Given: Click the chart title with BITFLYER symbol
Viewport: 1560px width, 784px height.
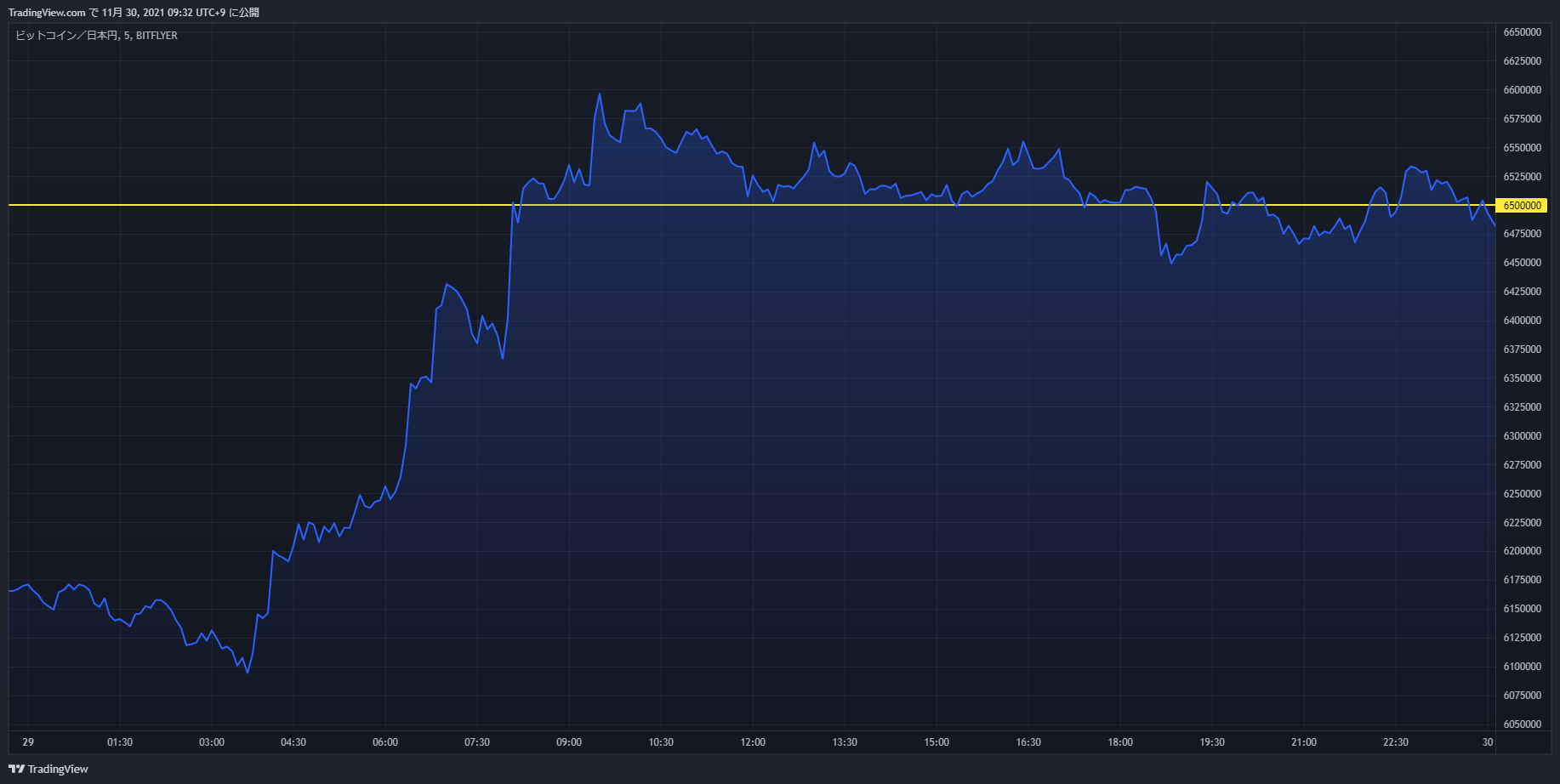Looking at the screenshot, I should coord(96,36).
